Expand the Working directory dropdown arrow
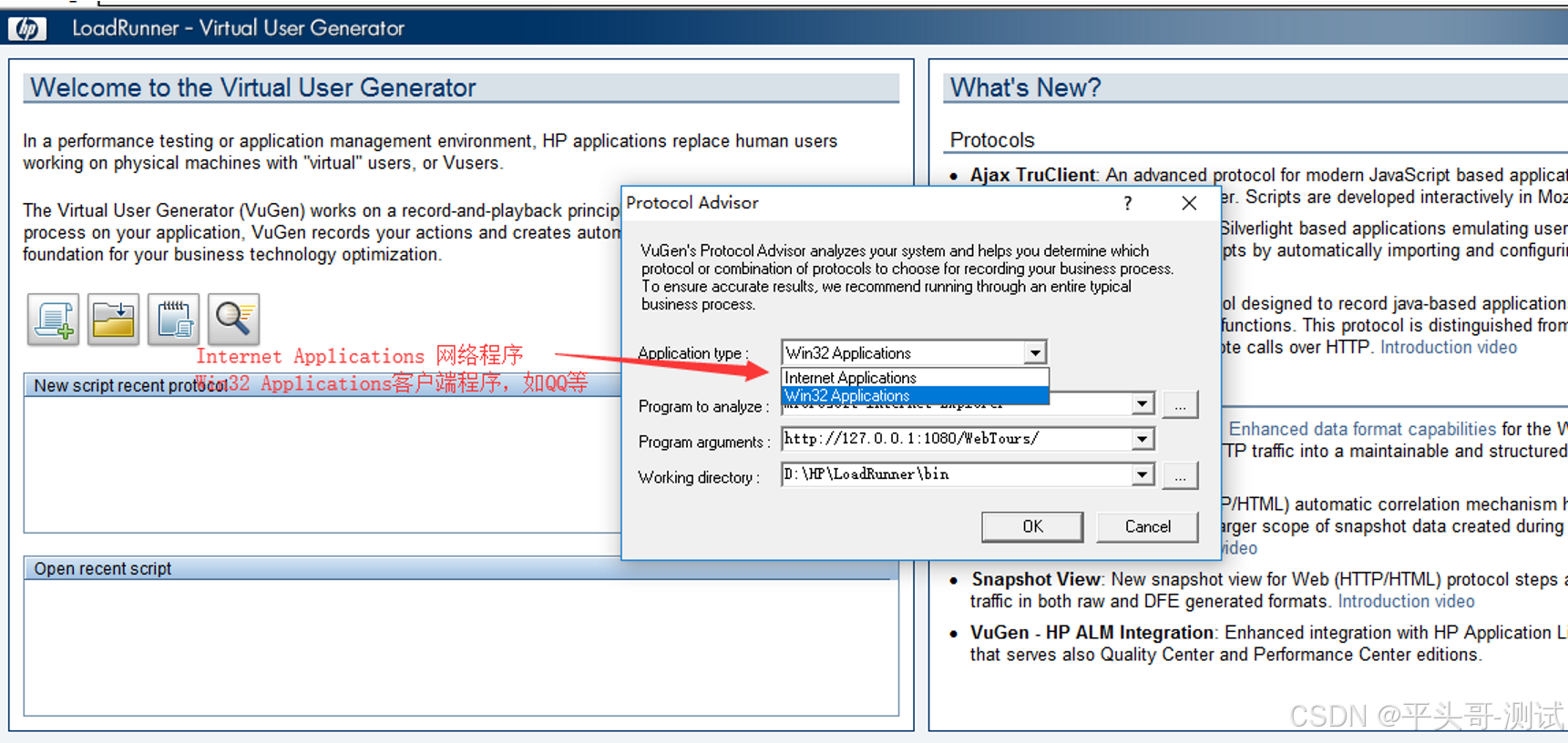The width and height of the screenshot is (1568, 743). pyautogui.click(x=1142, y=474)
